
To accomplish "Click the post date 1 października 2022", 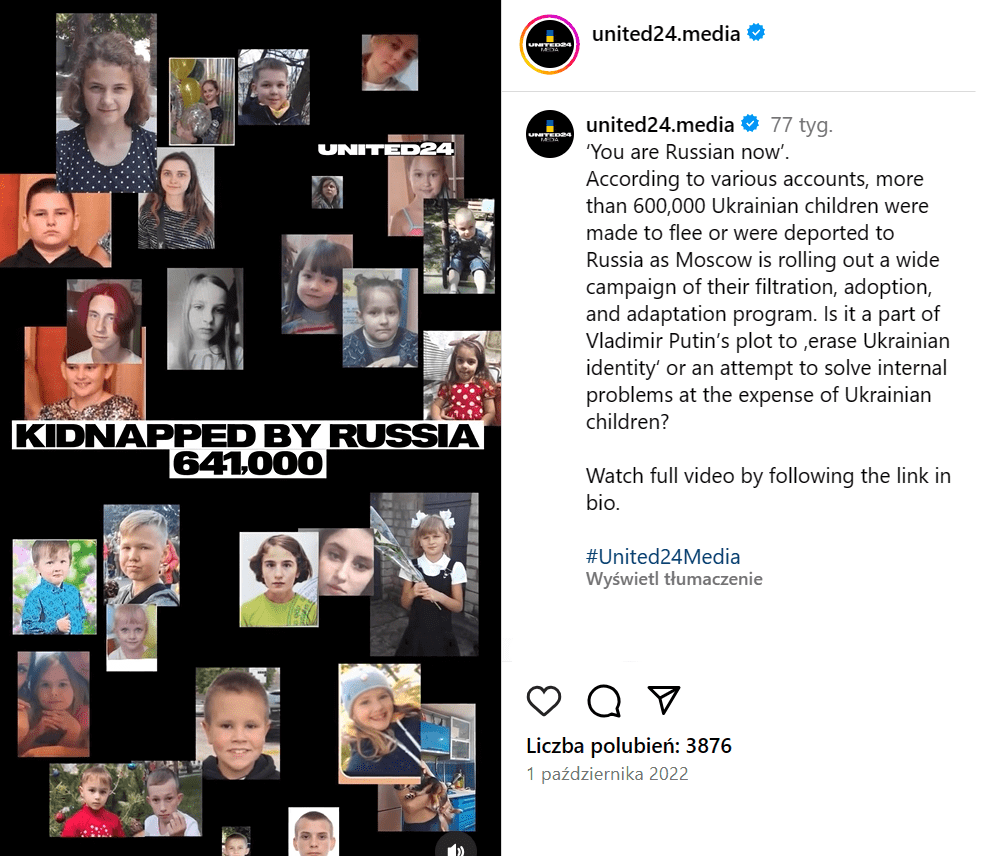I will 607,774.
